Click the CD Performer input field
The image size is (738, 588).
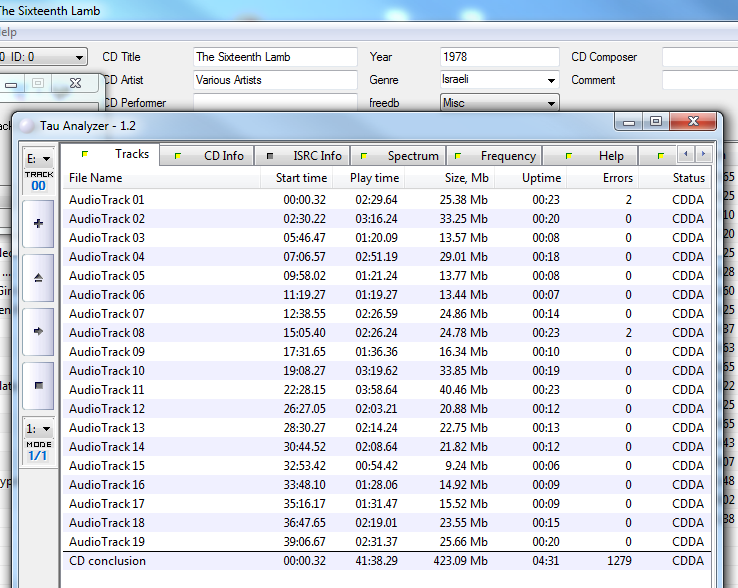click(275, 102)
